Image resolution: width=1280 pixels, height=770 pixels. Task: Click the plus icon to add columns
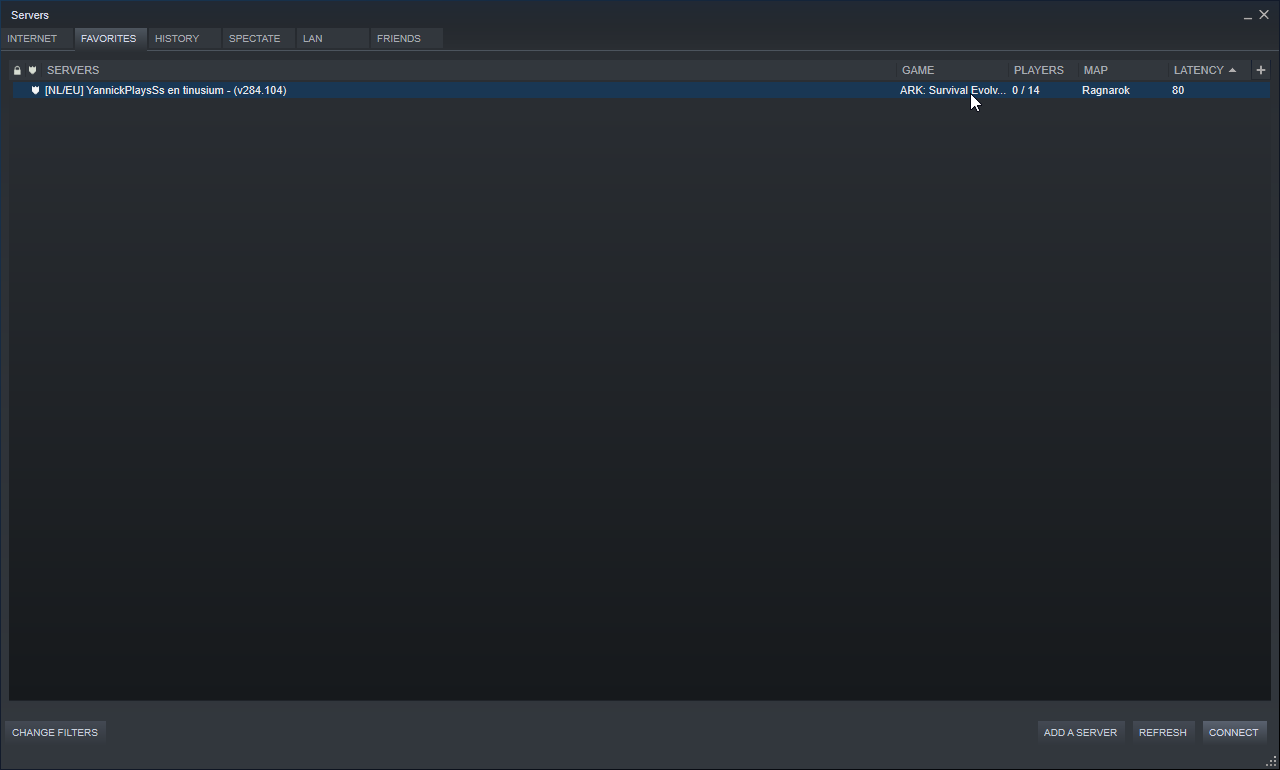[1260, 70]
